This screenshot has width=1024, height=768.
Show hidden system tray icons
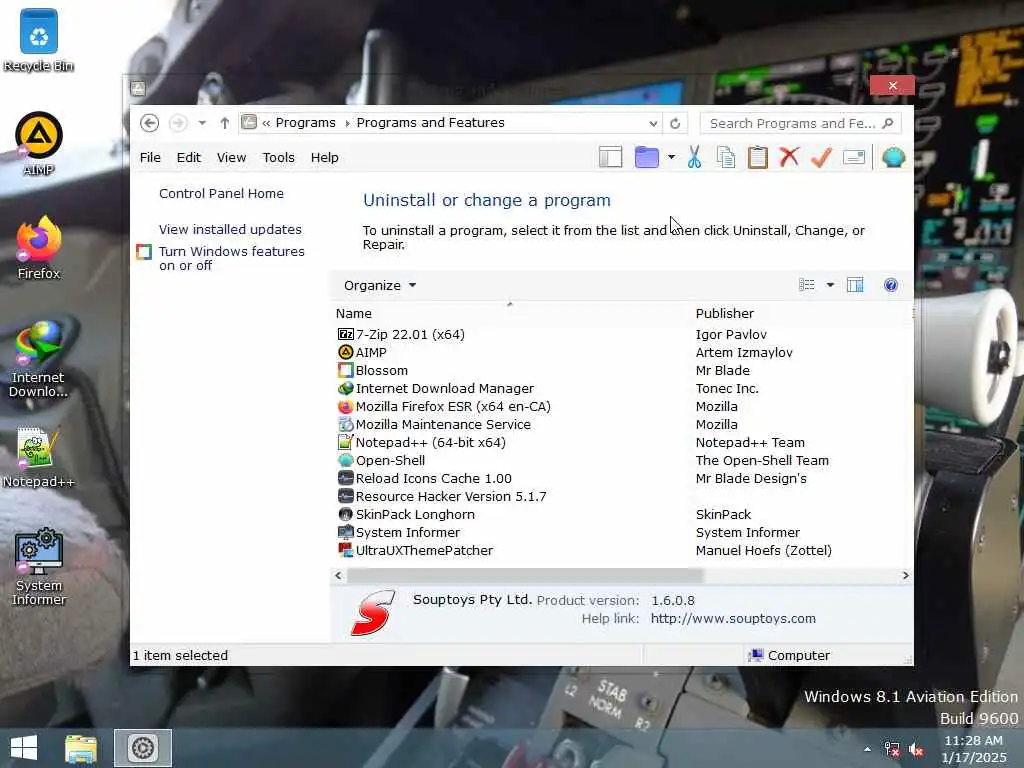click(867, 750)
